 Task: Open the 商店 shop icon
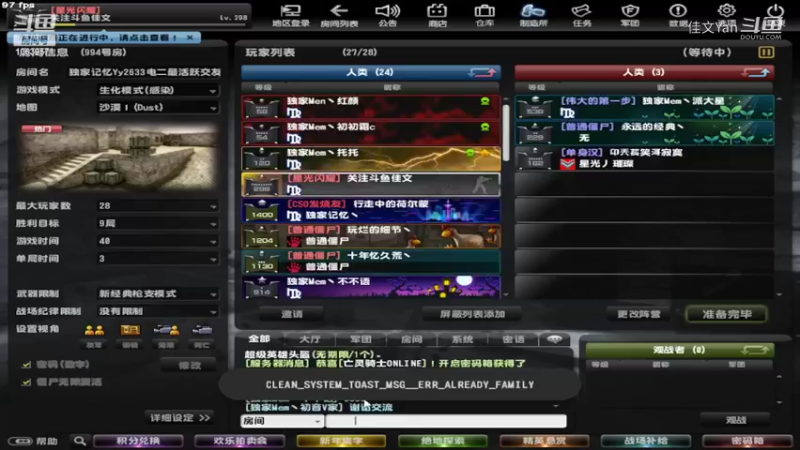(x=437, y=15)
